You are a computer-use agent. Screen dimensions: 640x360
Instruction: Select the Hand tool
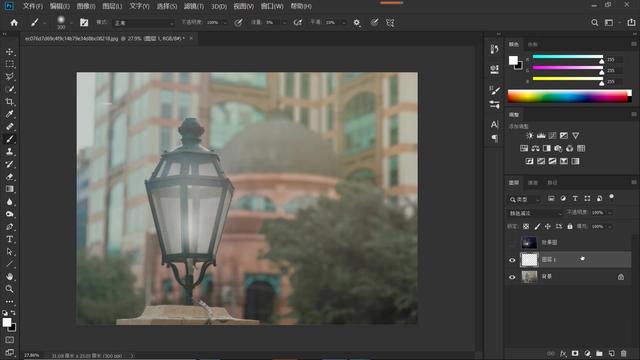[9, 276]
